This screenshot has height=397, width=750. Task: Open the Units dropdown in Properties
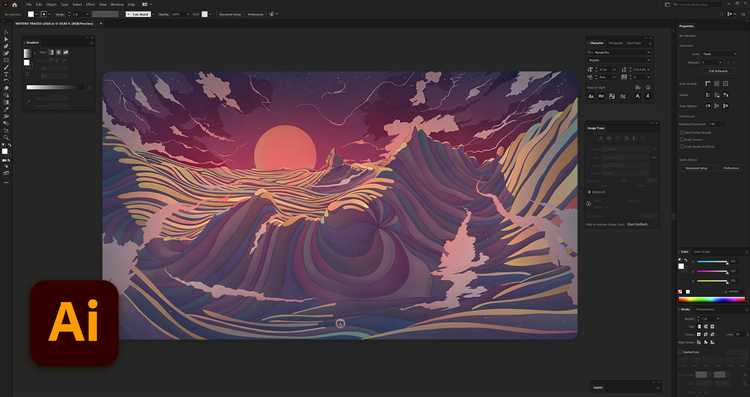[x=719, y=54]
